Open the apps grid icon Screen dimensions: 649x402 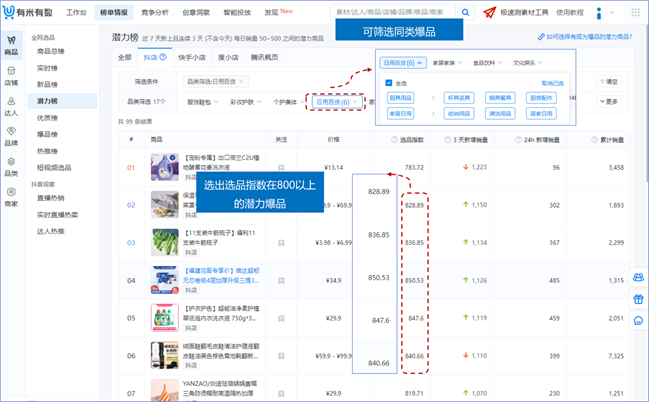pyautogui.click(x=635, y=12)
